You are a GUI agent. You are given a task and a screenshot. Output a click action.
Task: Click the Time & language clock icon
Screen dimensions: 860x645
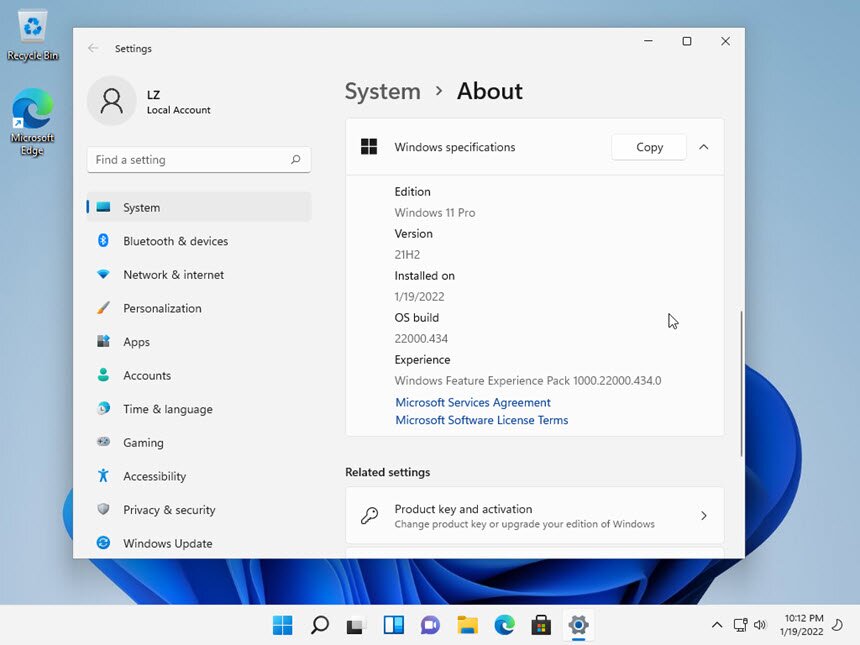(103, 409)
